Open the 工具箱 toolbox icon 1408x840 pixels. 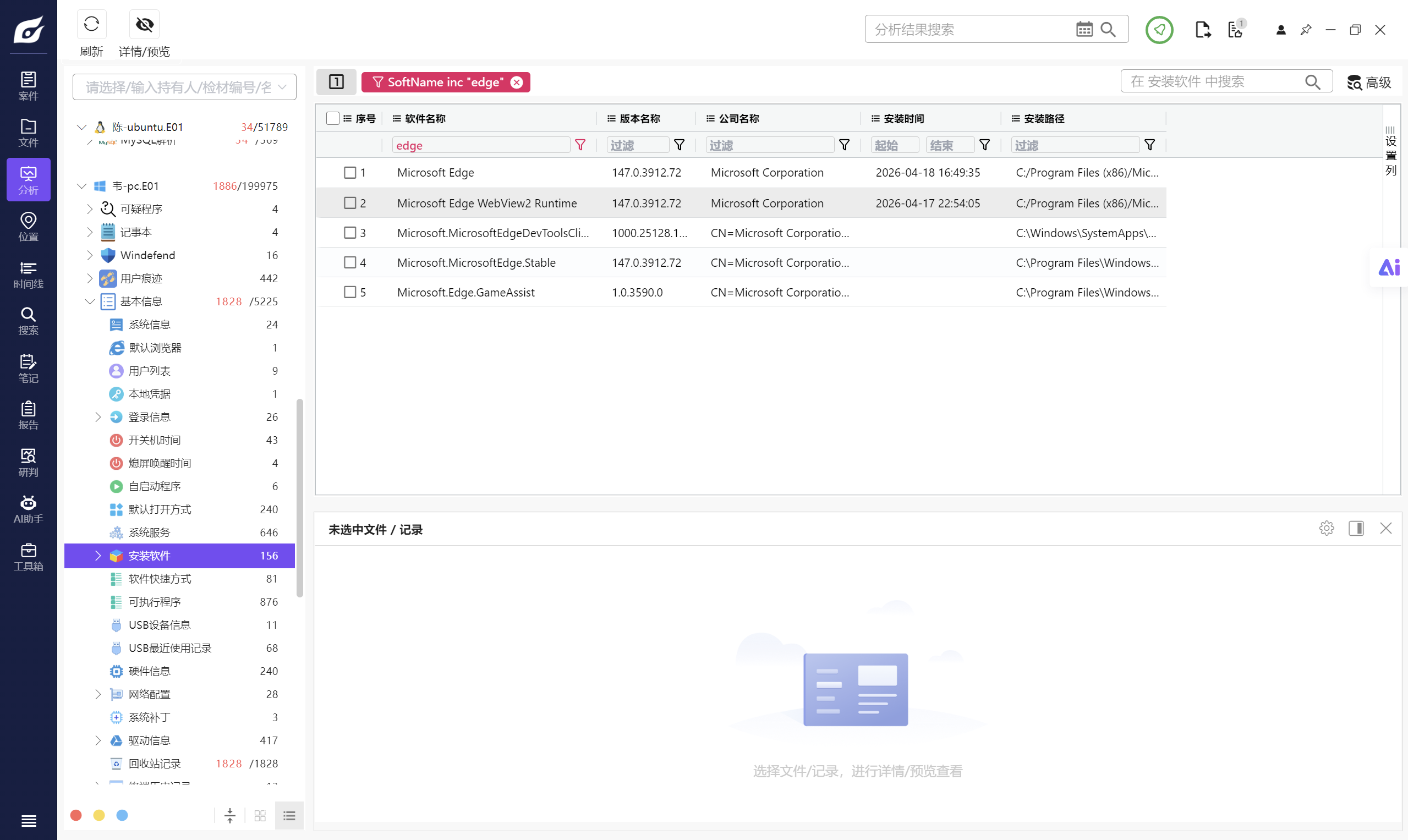28,556
